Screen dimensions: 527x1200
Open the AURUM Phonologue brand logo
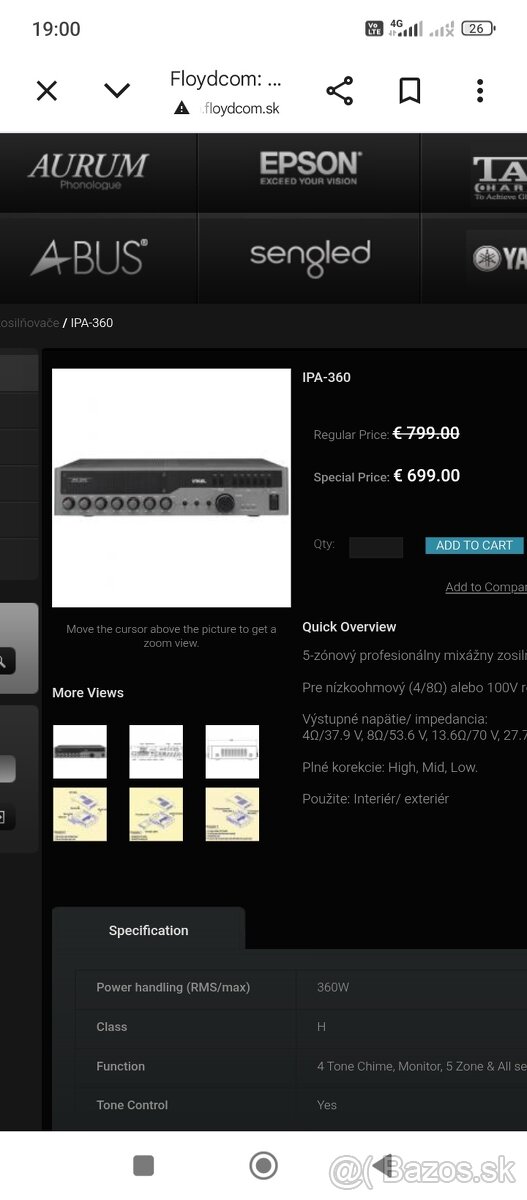[x=88, y=172]
